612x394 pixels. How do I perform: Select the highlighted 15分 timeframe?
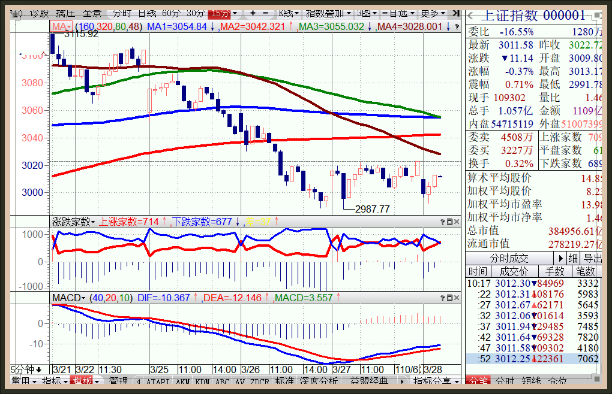[x=220, y=14]
